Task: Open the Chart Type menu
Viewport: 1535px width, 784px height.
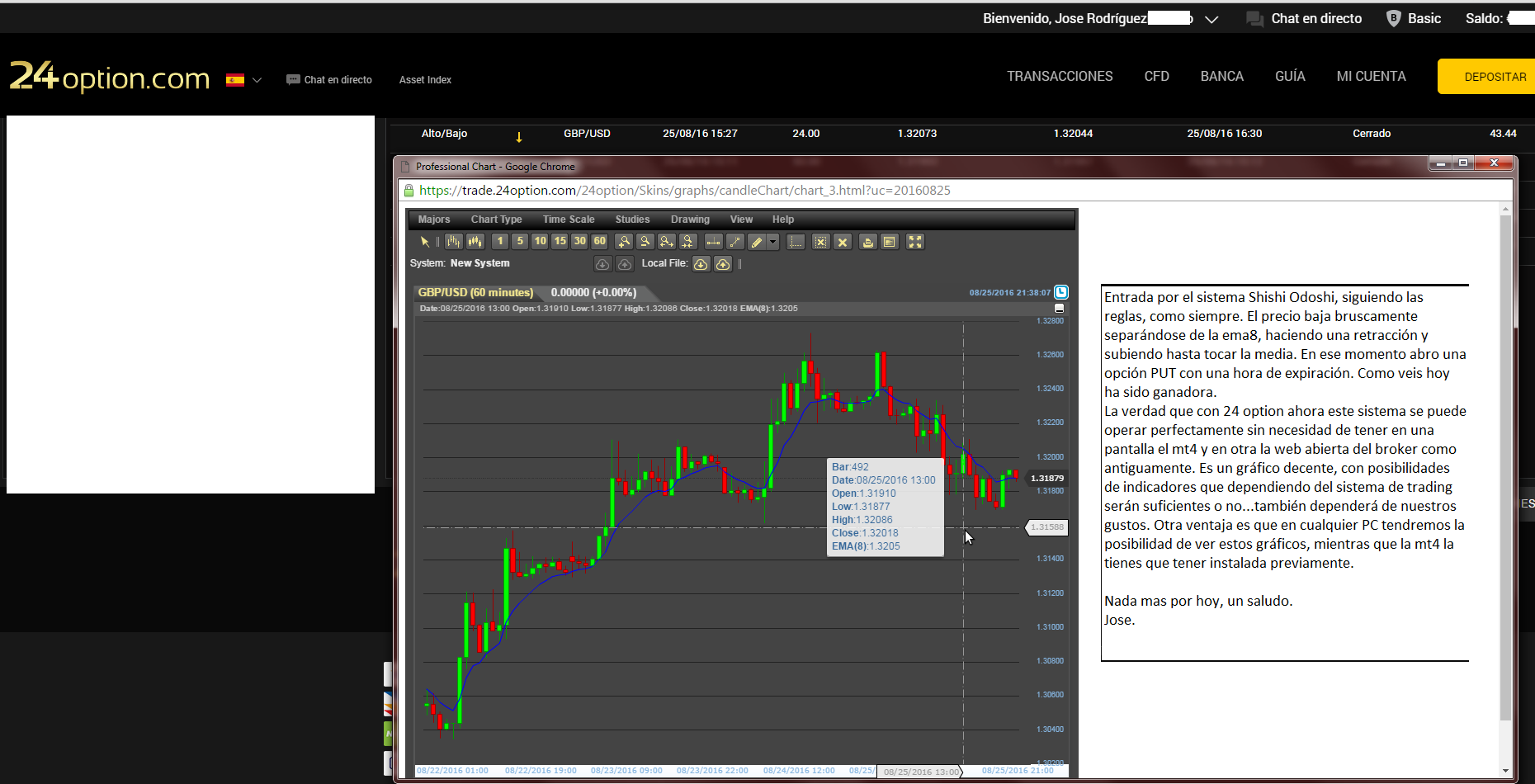Action: (x=496, y=220)
